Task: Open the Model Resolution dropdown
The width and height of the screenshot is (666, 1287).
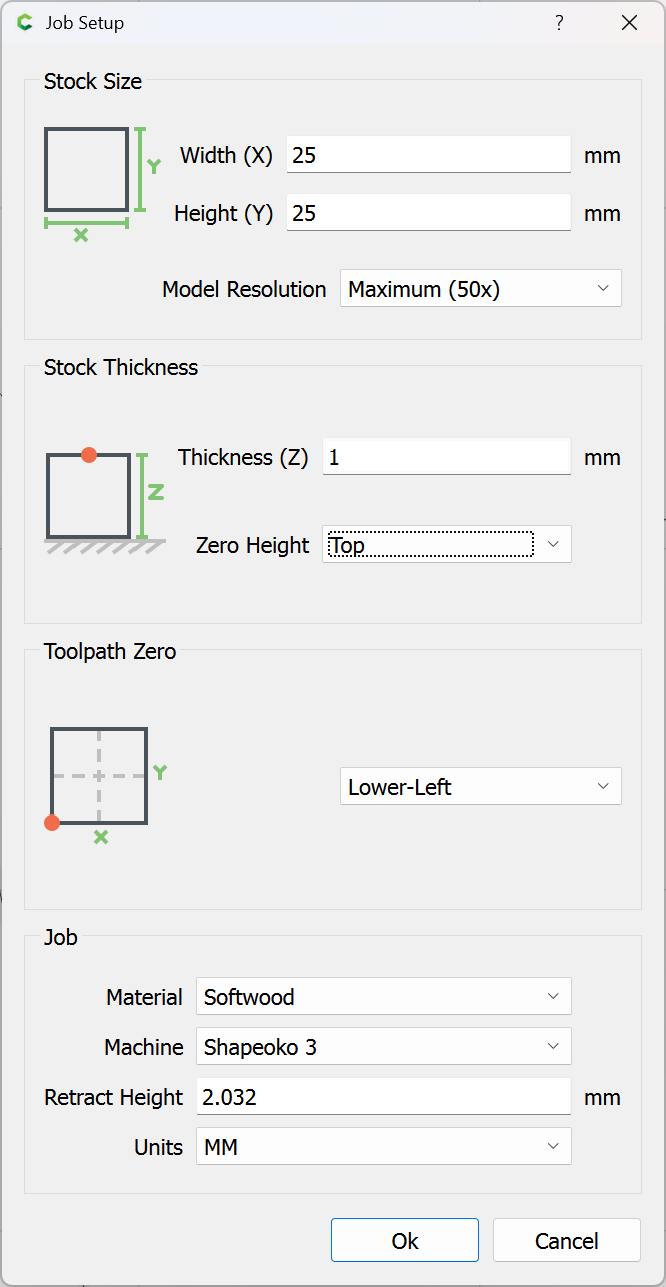Action: 480,289
